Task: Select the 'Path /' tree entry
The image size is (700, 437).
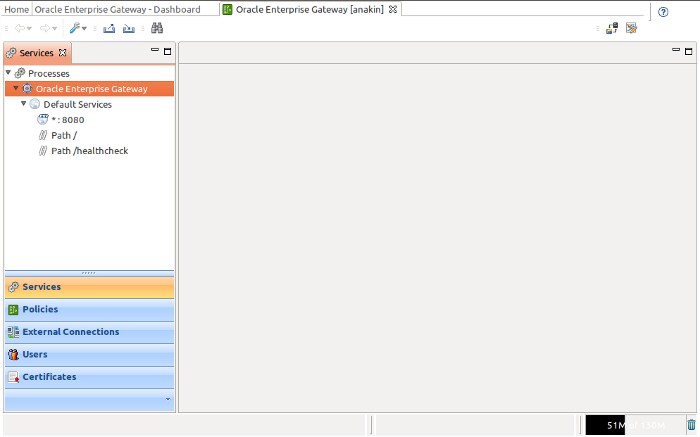Action: (64, 135)
